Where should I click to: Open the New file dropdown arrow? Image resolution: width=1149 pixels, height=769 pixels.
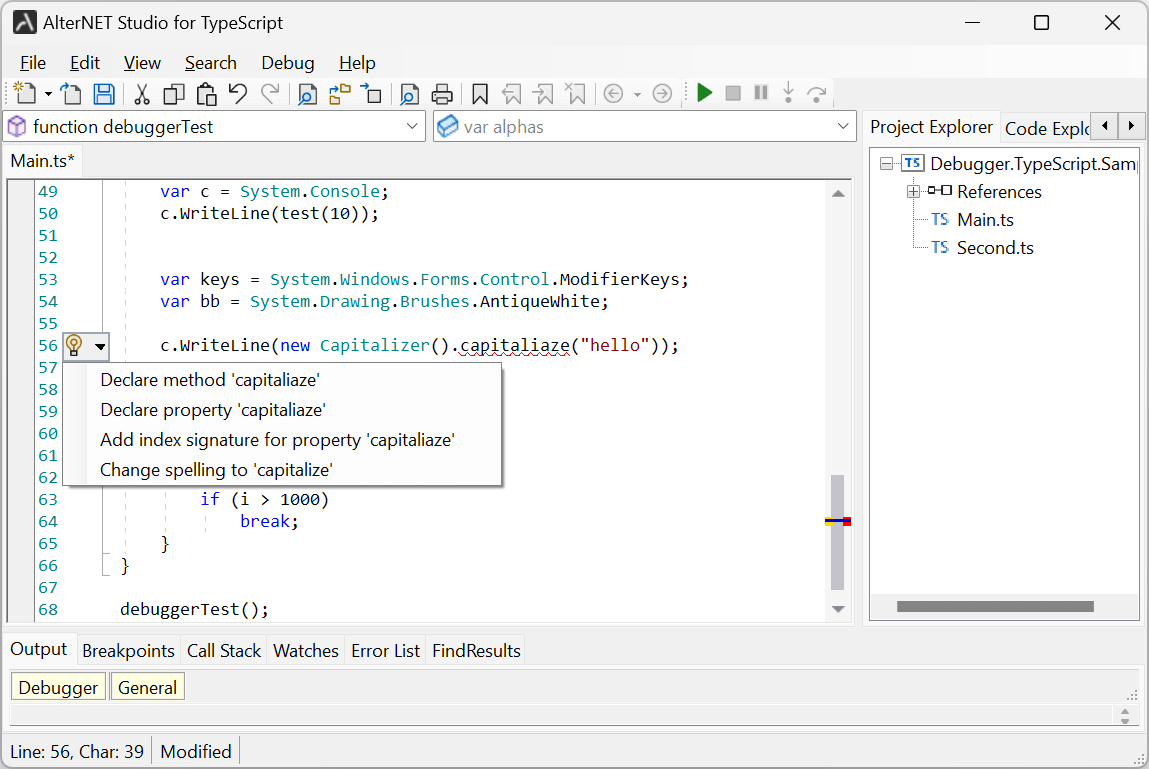point(48,94)
